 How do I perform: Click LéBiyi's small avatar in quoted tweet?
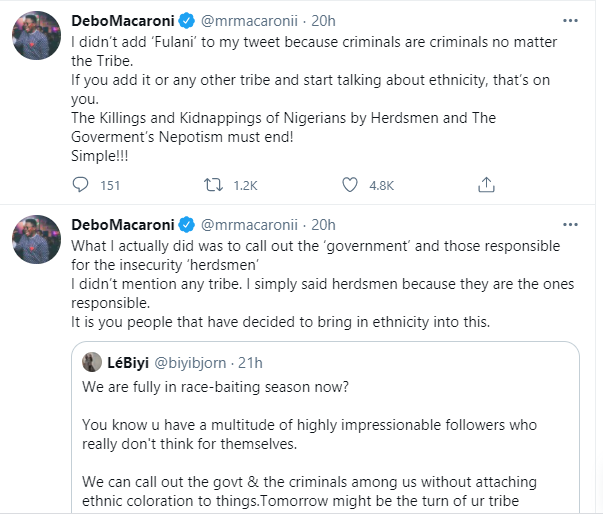tap(90, 362)
